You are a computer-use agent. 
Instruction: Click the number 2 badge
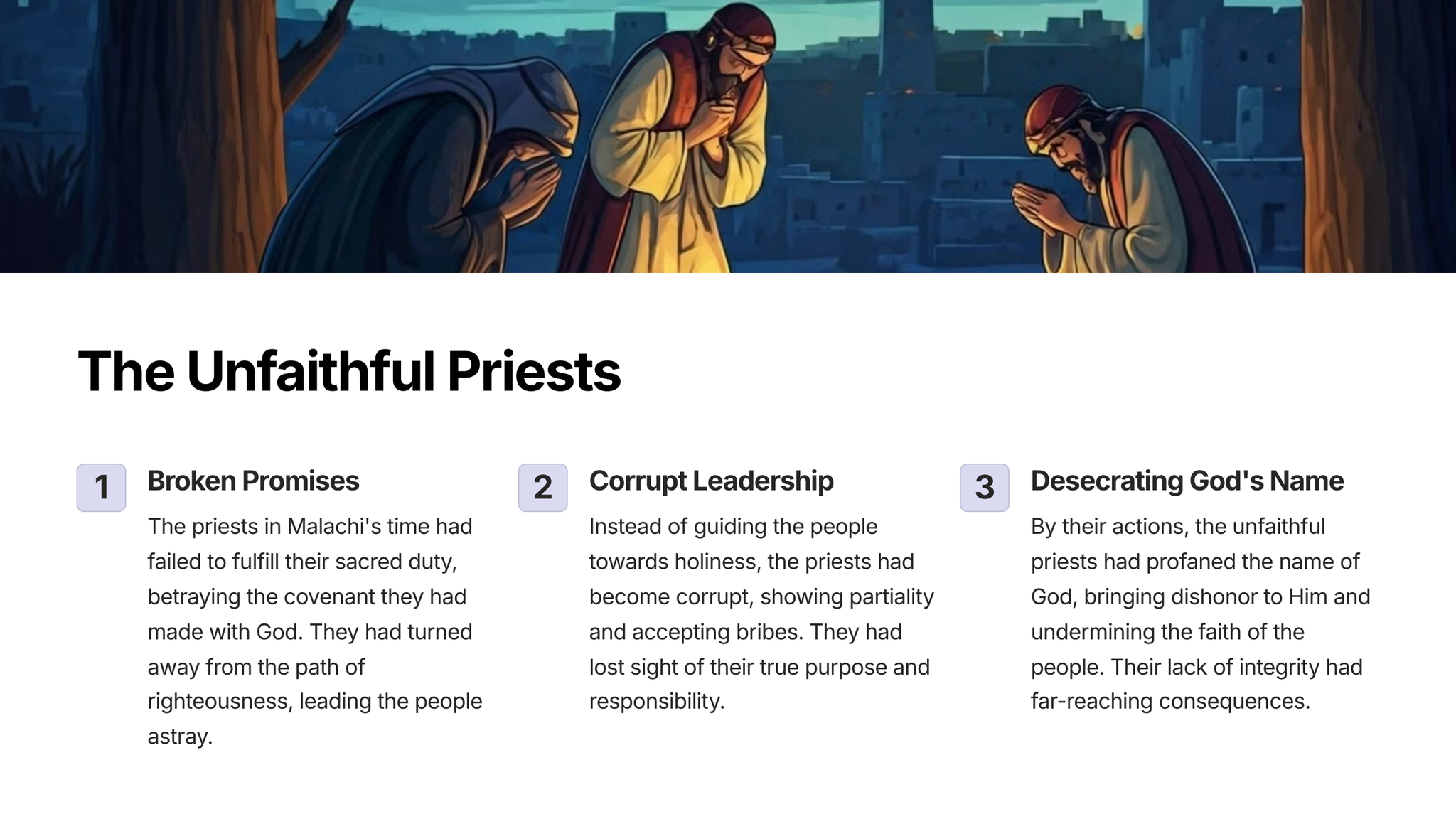click(542, 488)
